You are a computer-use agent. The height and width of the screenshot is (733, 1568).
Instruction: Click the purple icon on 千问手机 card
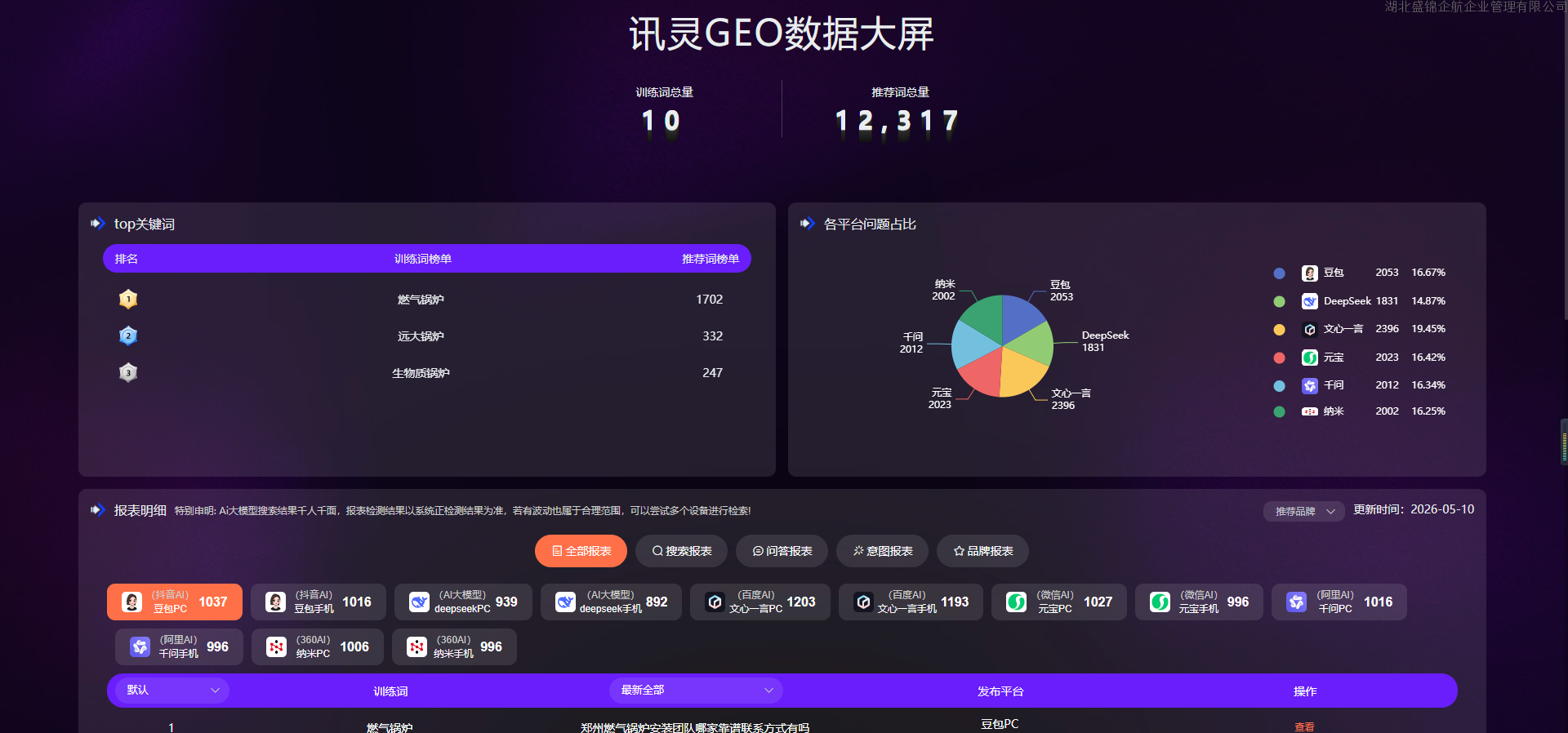click(x=140, y=647)
